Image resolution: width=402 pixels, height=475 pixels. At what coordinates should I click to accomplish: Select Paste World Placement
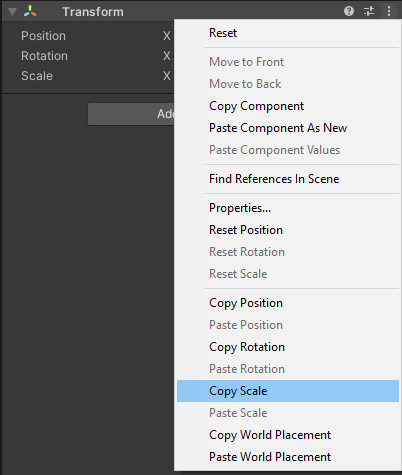tap(288, 457)
